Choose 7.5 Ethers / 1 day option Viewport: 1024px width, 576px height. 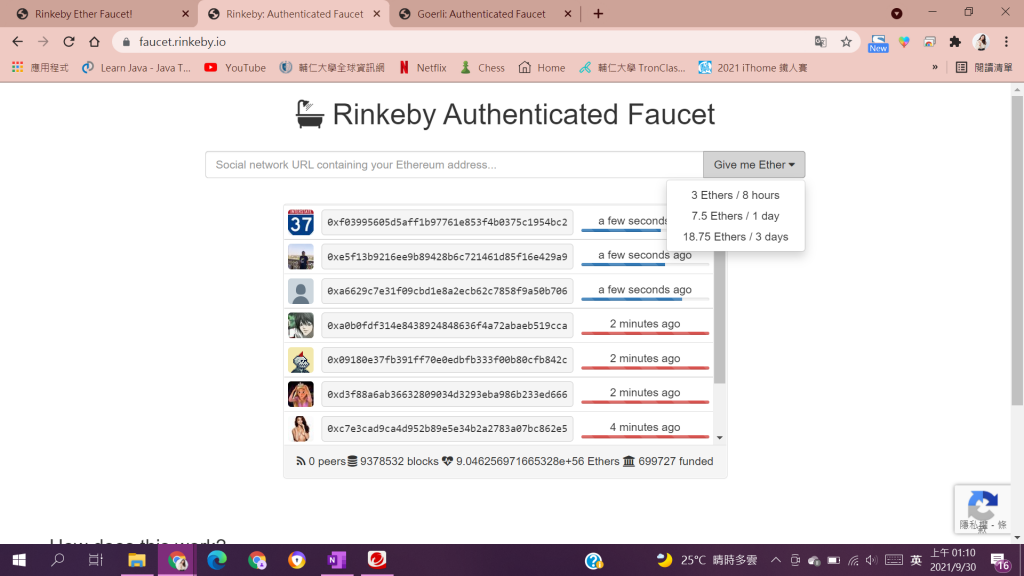pyautogui.click(x=735, y=216)
